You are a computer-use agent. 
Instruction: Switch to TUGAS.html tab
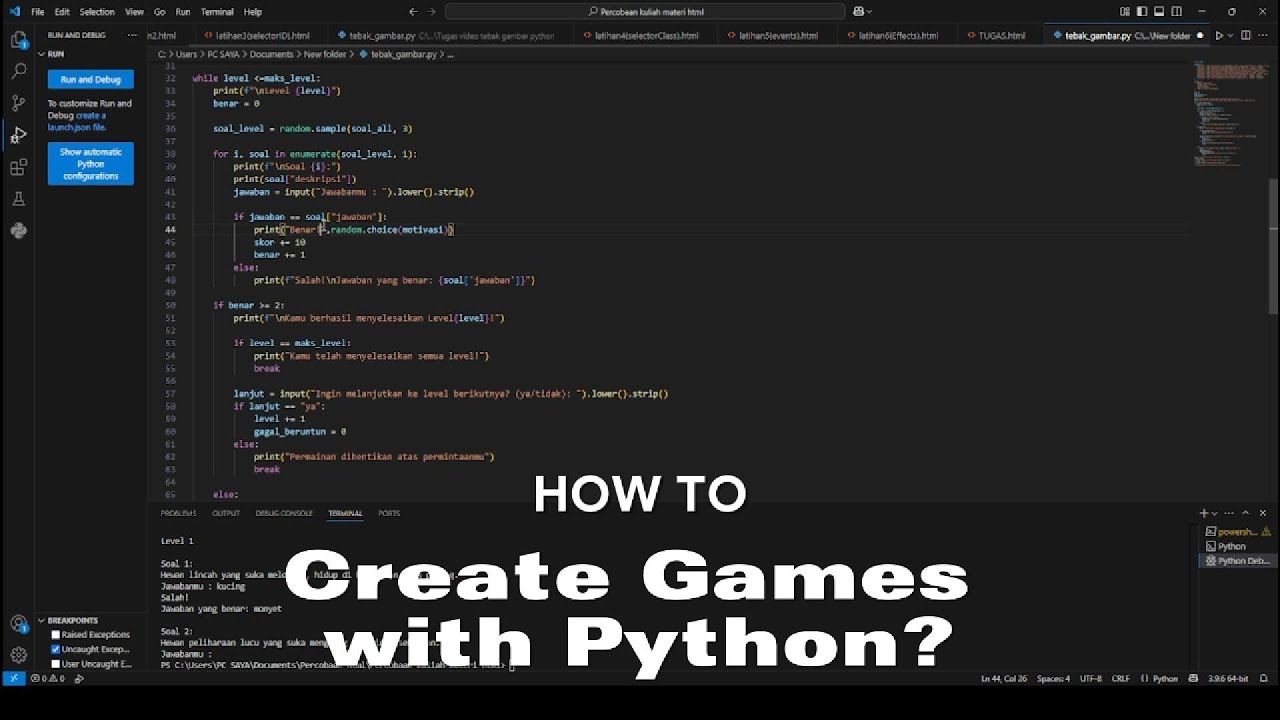(x=998, y=35)
